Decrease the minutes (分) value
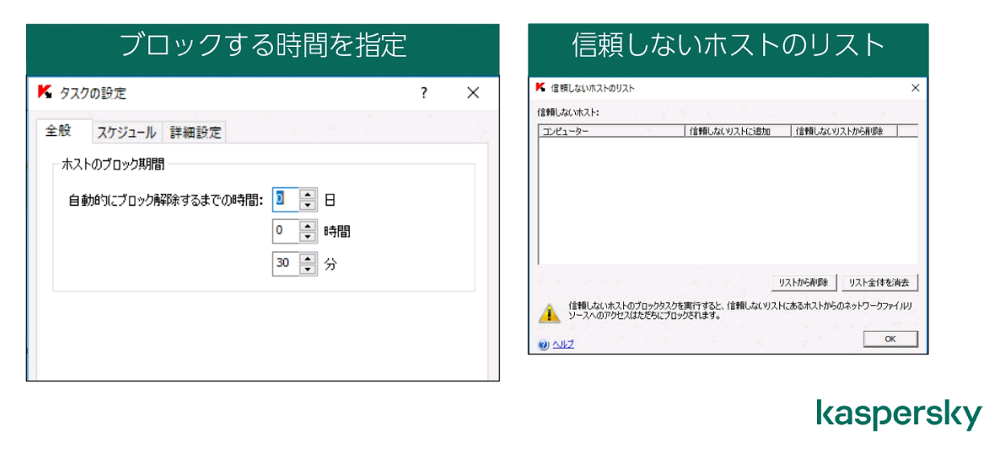The width and height of the screenshot is (1000, 450). pyautogui.click(x=308, y=270)
